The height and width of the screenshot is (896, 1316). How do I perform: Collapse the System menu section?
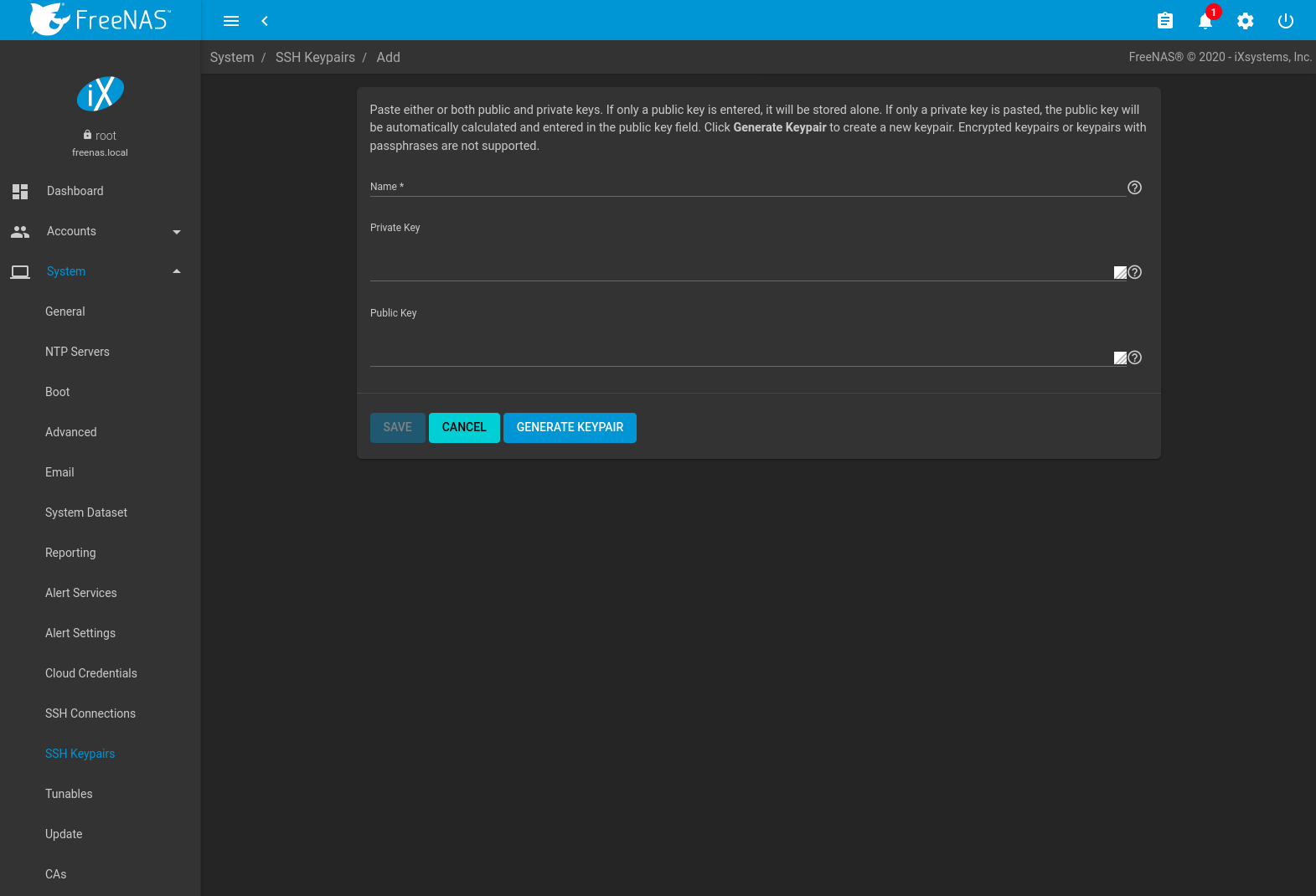click(x=177, y=271)
